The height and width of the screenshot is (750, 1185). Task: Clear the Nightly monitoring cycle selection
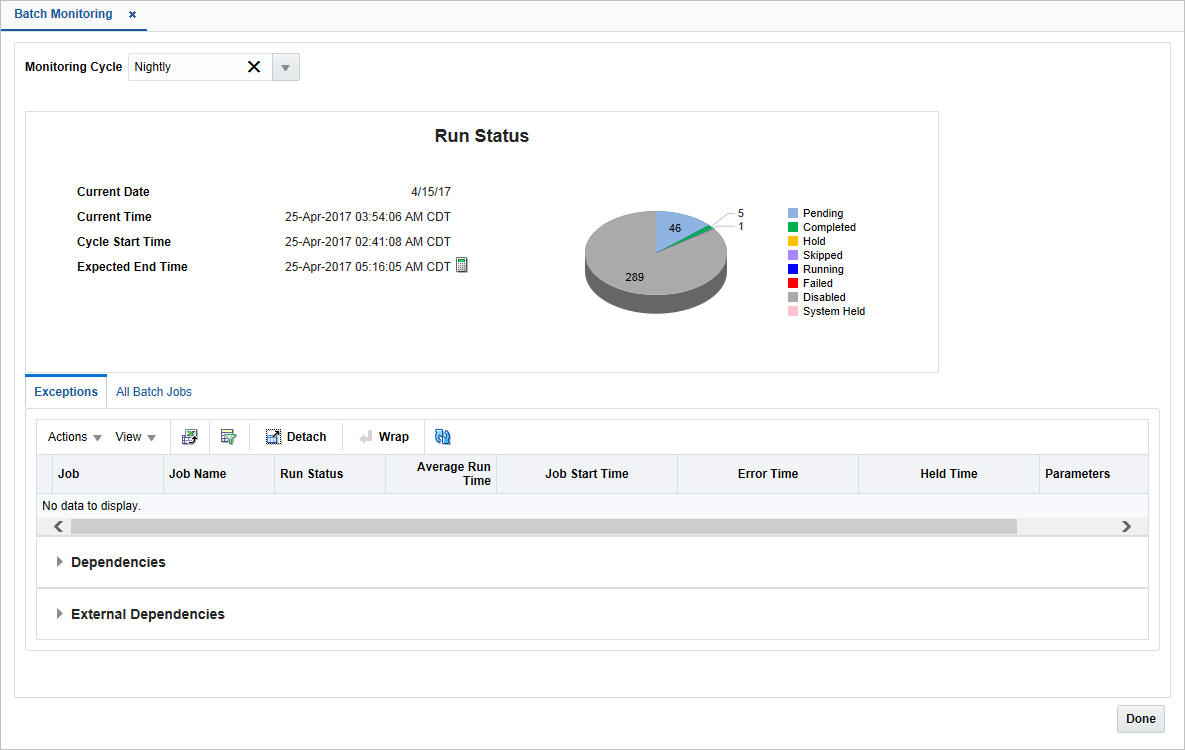[x=254, y=67]
